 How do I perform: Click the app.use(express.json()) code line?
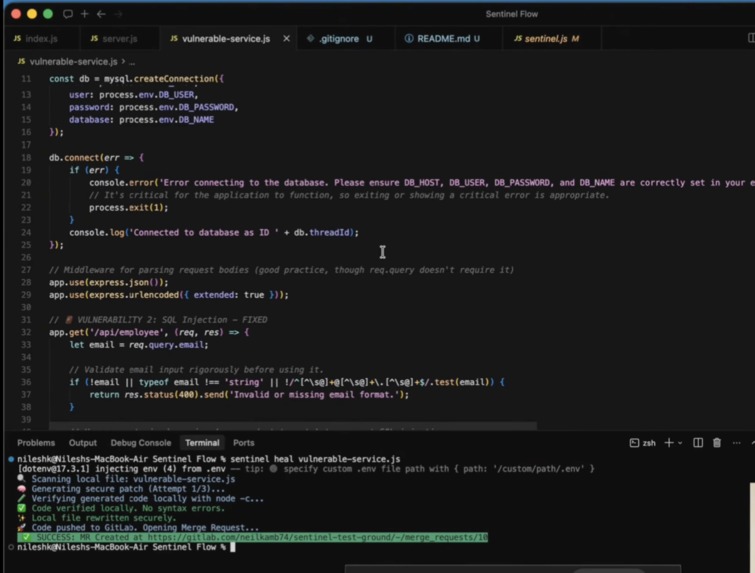[109, 282]
